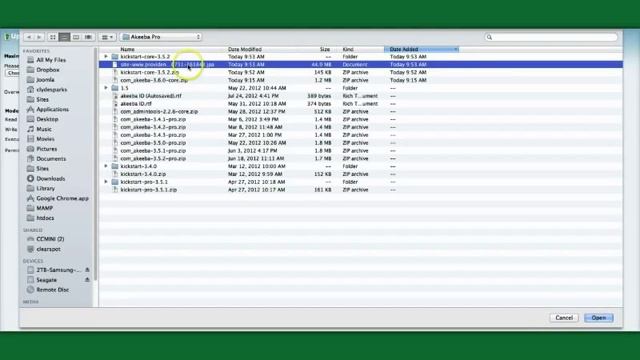Open the Akeeba Pro folder path popup
Viewport: 640px width, 360px height.
pos(161,37)
